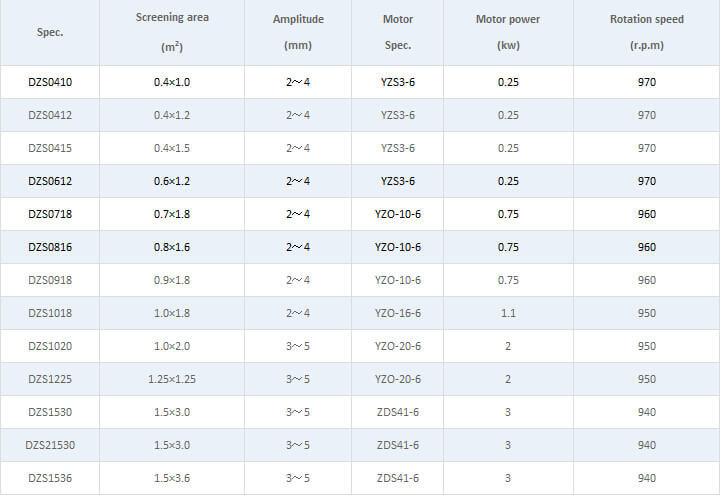Select the DZS0412 row label

coord(50,115)
